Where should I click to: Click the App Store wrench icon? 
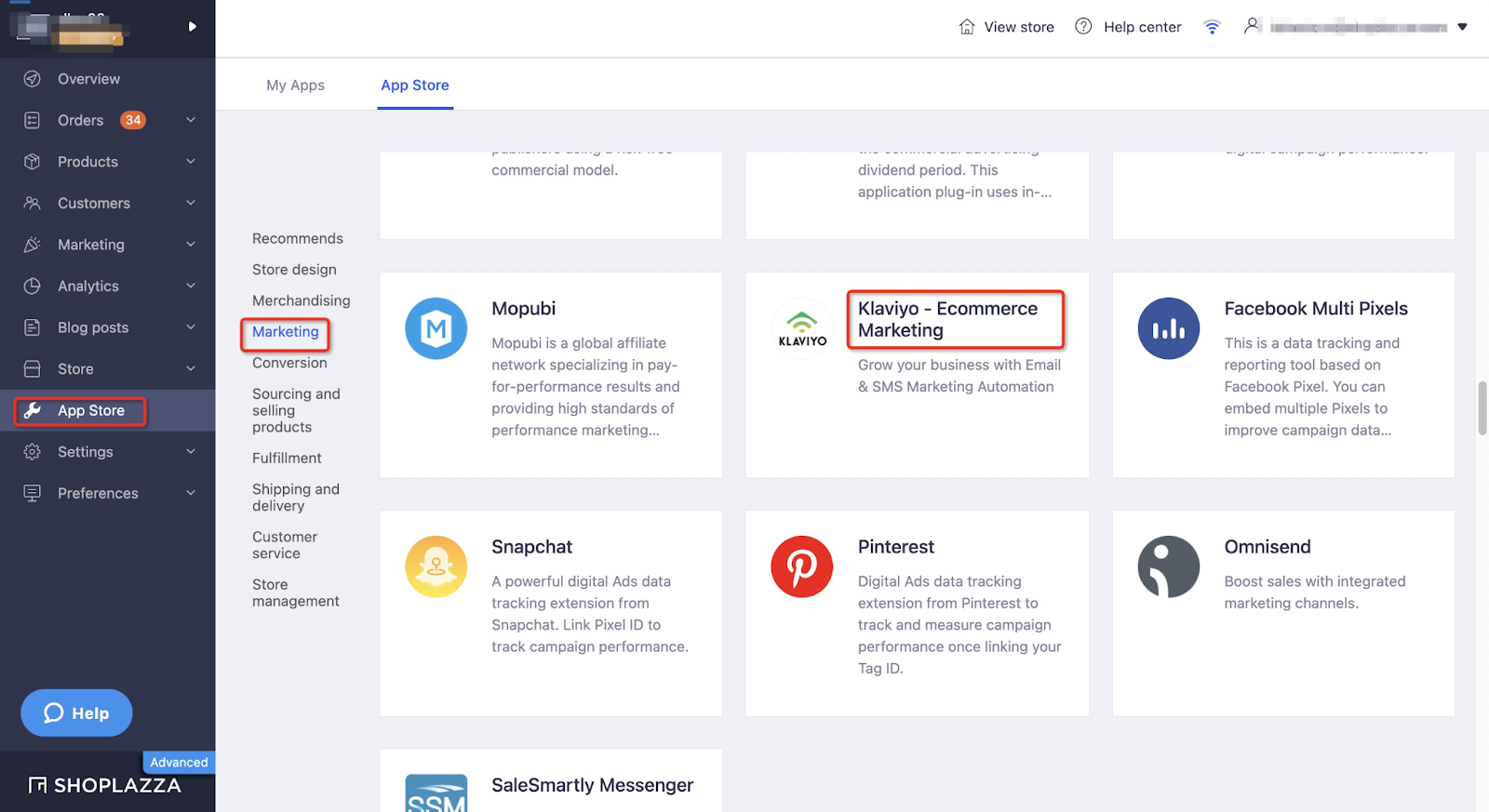[x=33, y=410]
